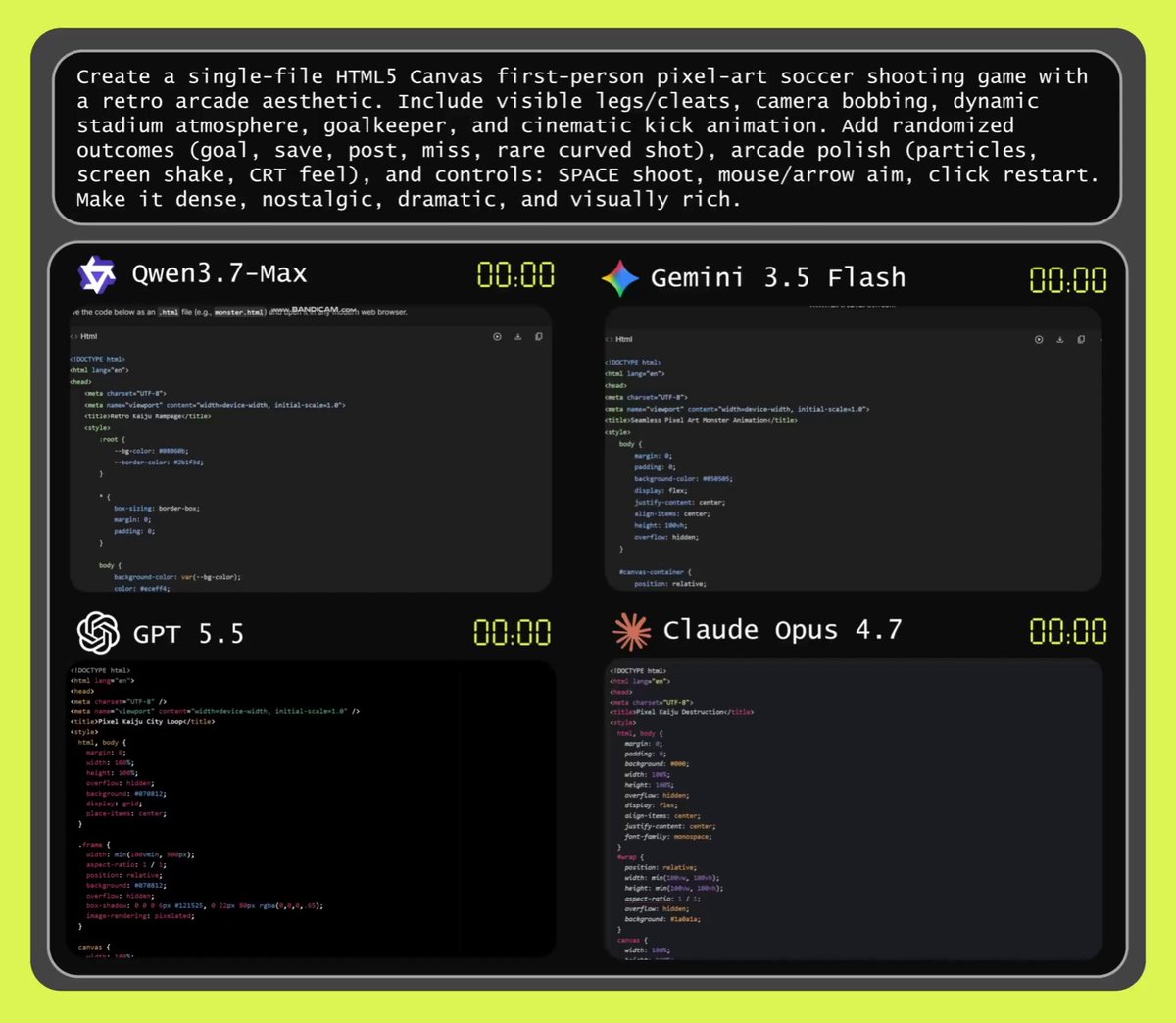The image size is (1176, 1023).
Task: Click the '.frame {' line in GPT code
Action: coord(94,844)
